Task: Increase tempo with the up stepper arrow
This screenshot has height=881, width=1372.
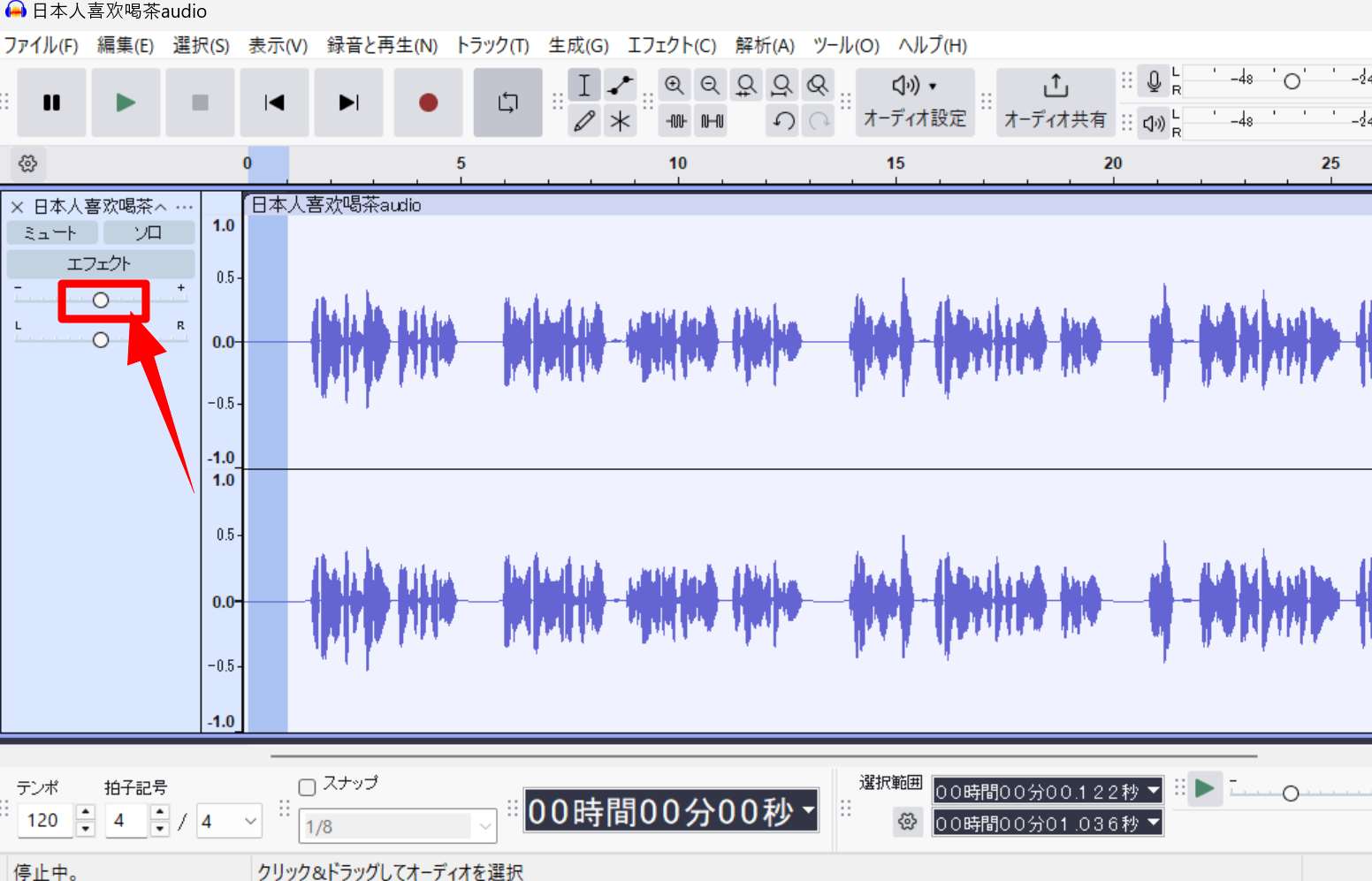Action: coord(86,812)
